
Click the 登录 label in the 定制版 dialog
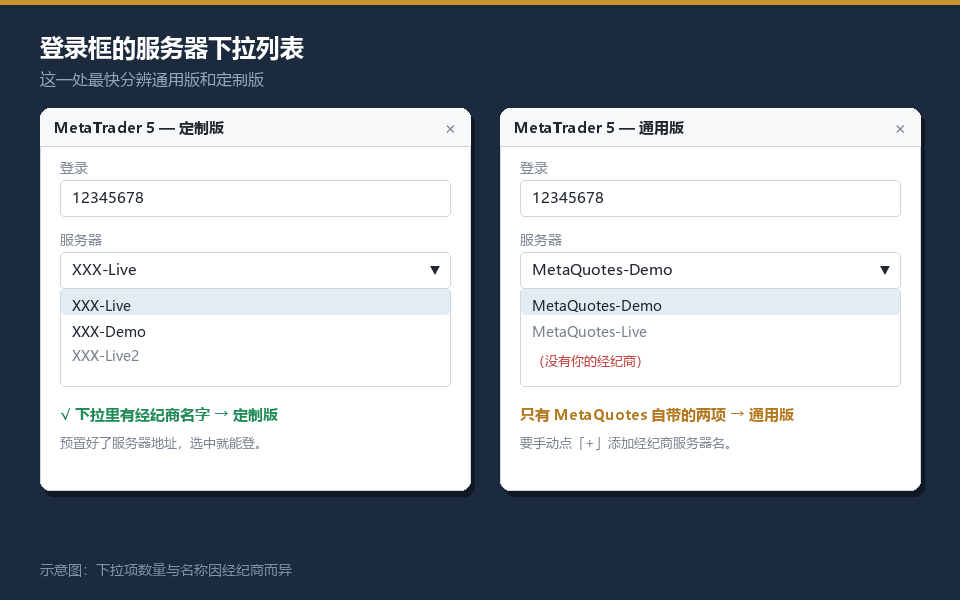(74, 168)
